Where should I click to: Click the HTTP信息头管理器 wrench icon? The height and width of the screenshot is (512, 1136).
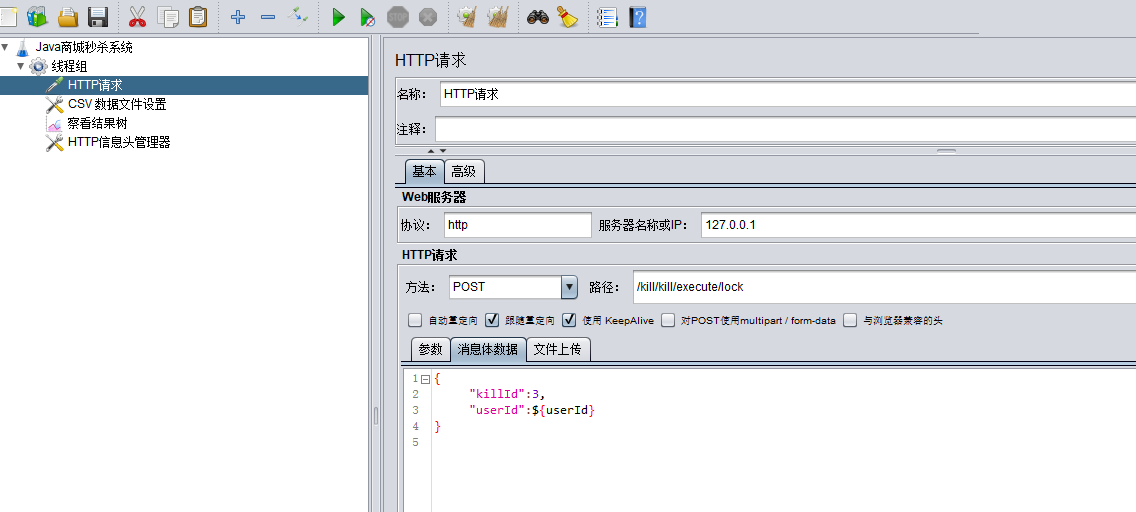pos(54,142)
